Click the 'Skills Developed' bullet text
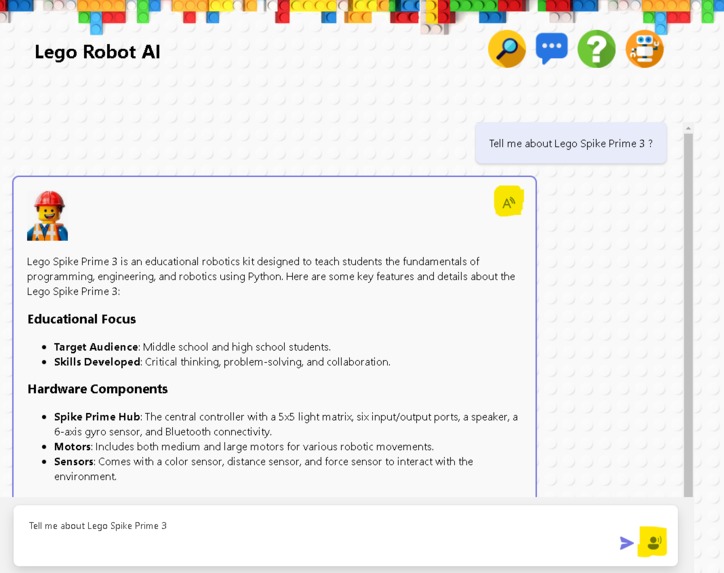The height and width of the screenshot is (573, 724). [222, 362]
